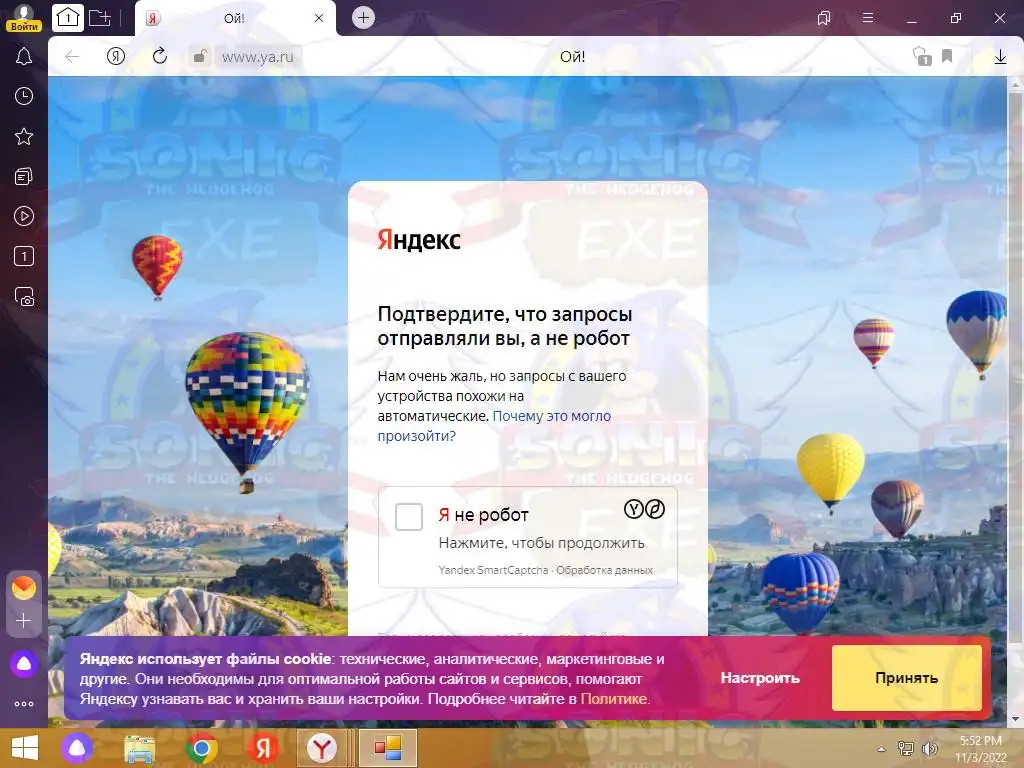Open Google Chrome from taskbar
Viewport: 1024px width, 768px height.
pyautogui.click(x=201, y=748)
